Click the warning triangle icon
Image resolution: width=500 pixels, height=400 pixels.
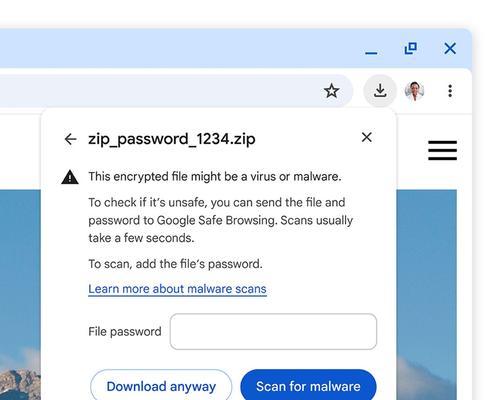[x=70, y=177]
